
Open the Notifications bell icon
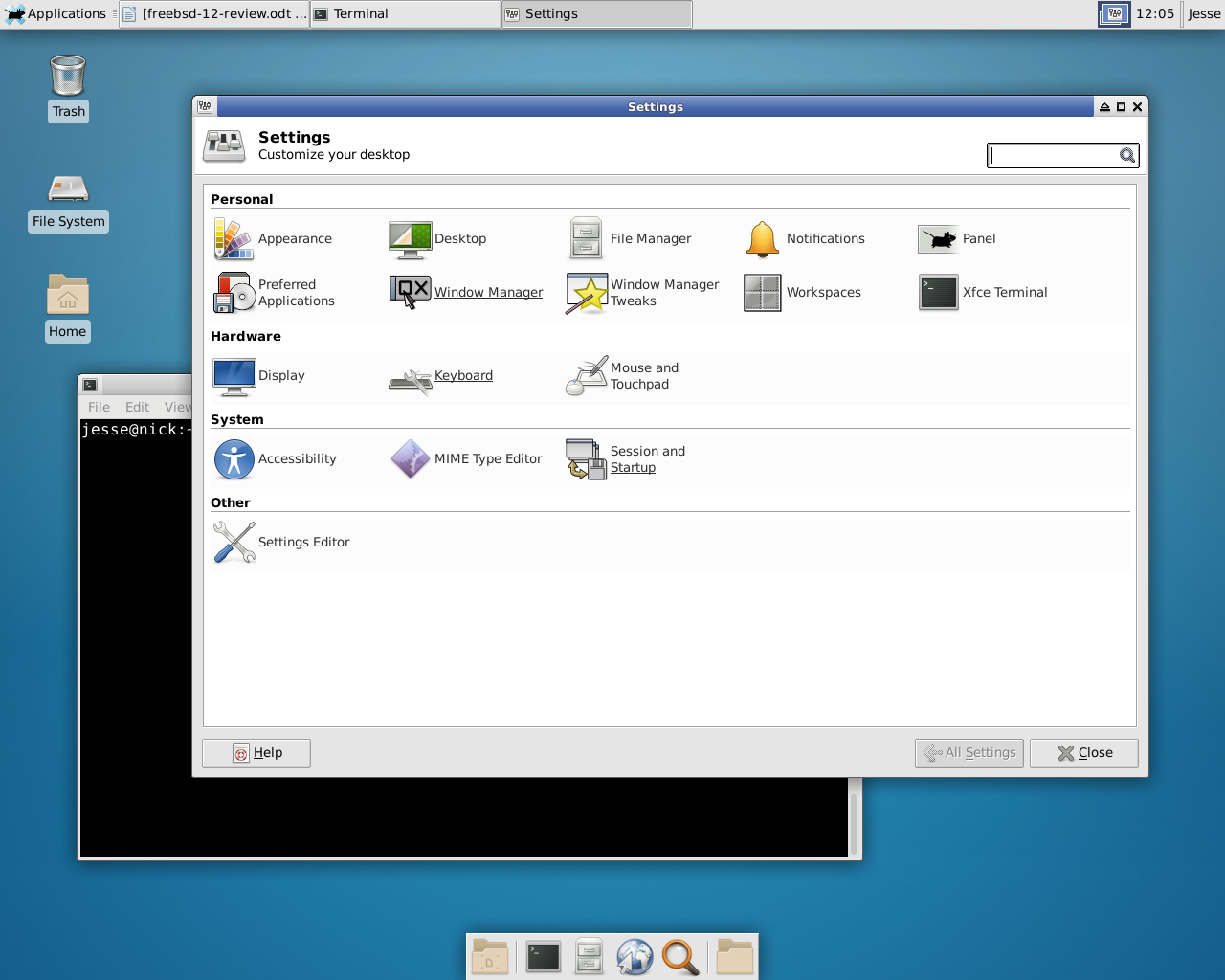point(763,239)
